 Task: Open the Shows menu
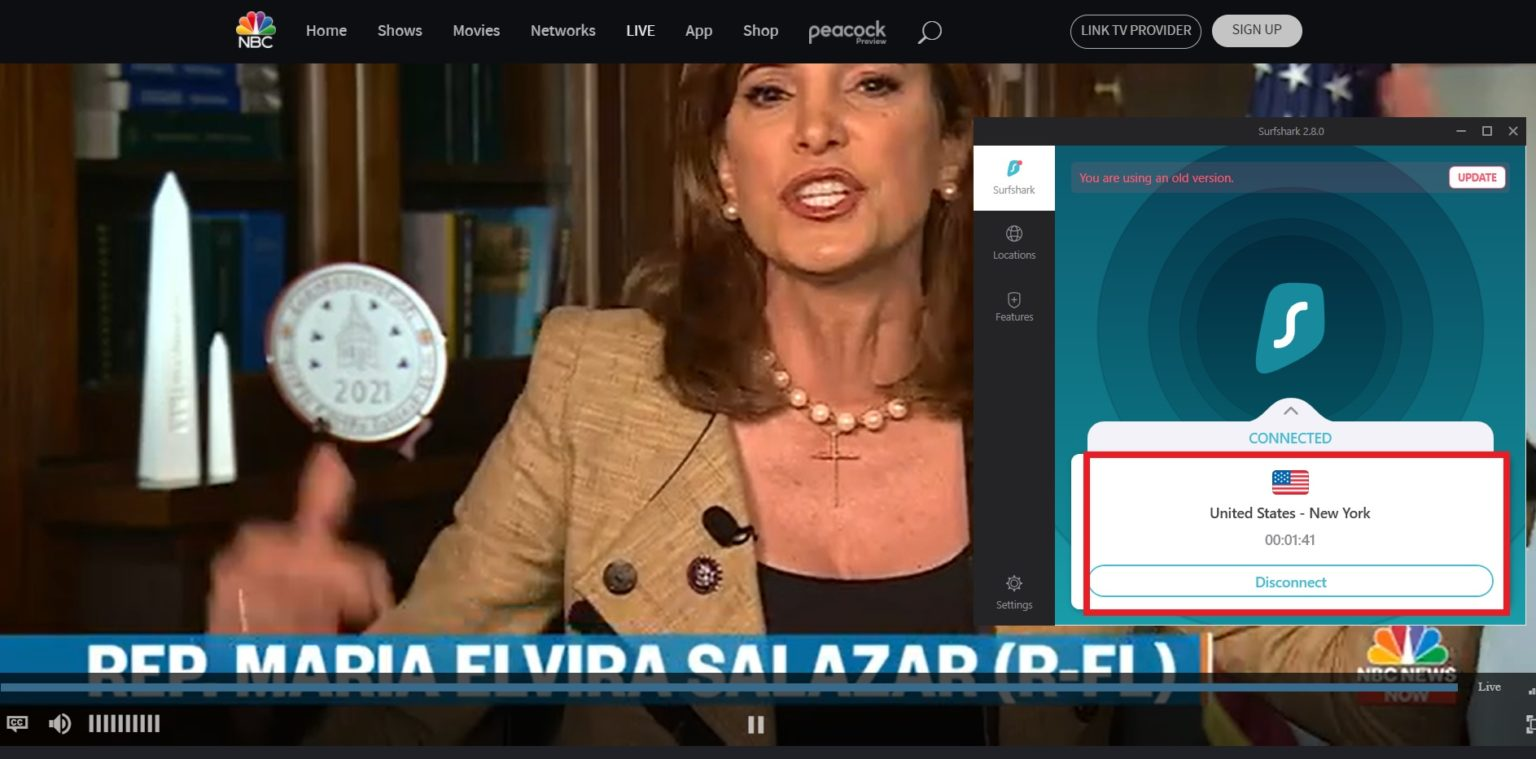(x=399, y=31)
